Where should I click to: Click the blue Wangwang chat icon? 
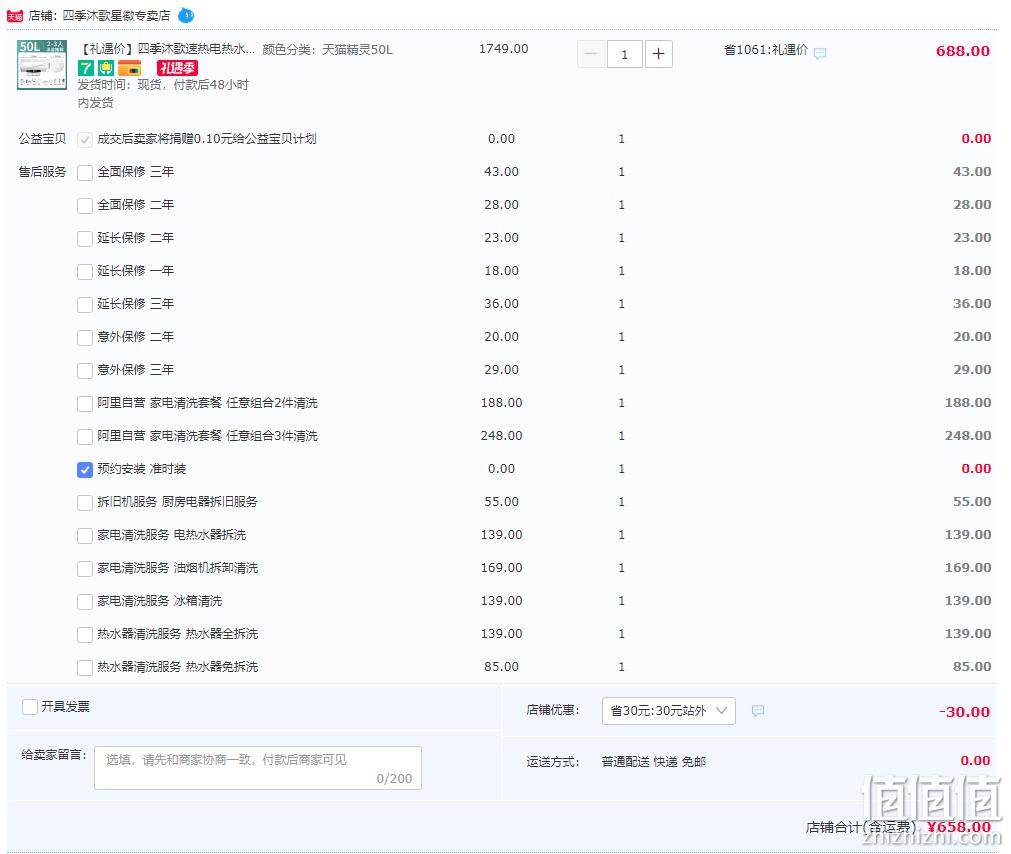point(186,15)
